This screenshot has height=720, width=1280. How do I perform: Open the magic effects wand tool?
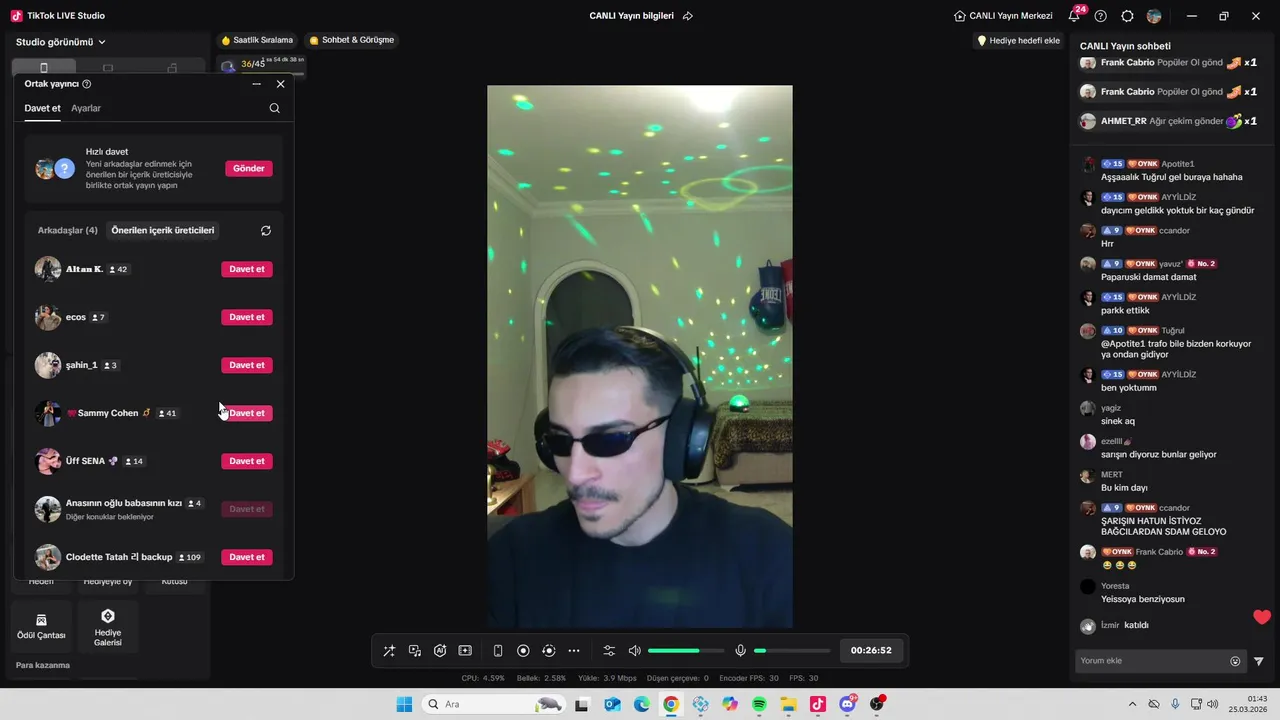click(x=389, y=651)
